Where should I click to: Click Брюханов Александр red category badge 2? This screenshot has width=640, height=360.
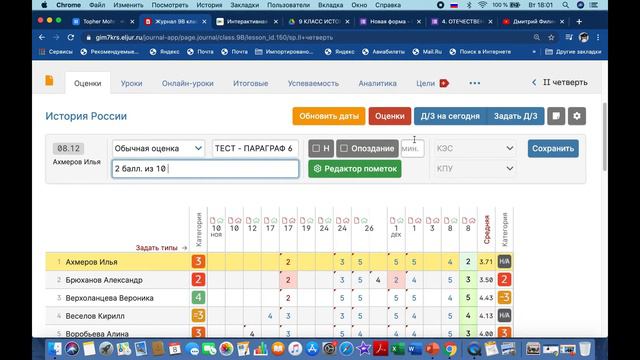(198, 280)
